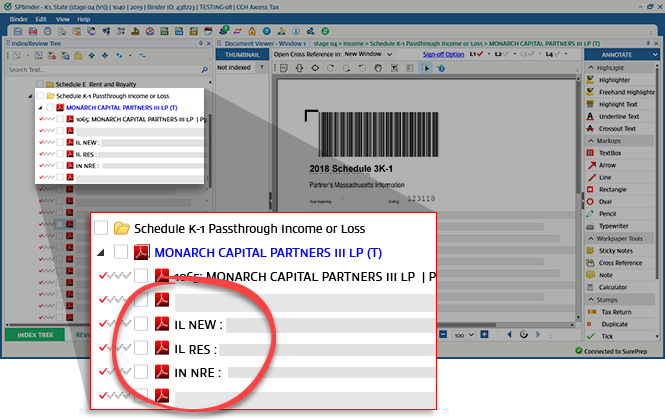Click the pointer select tool in viewer toolbar
Viewport: 665px width, 419px height.
[425, 68]
